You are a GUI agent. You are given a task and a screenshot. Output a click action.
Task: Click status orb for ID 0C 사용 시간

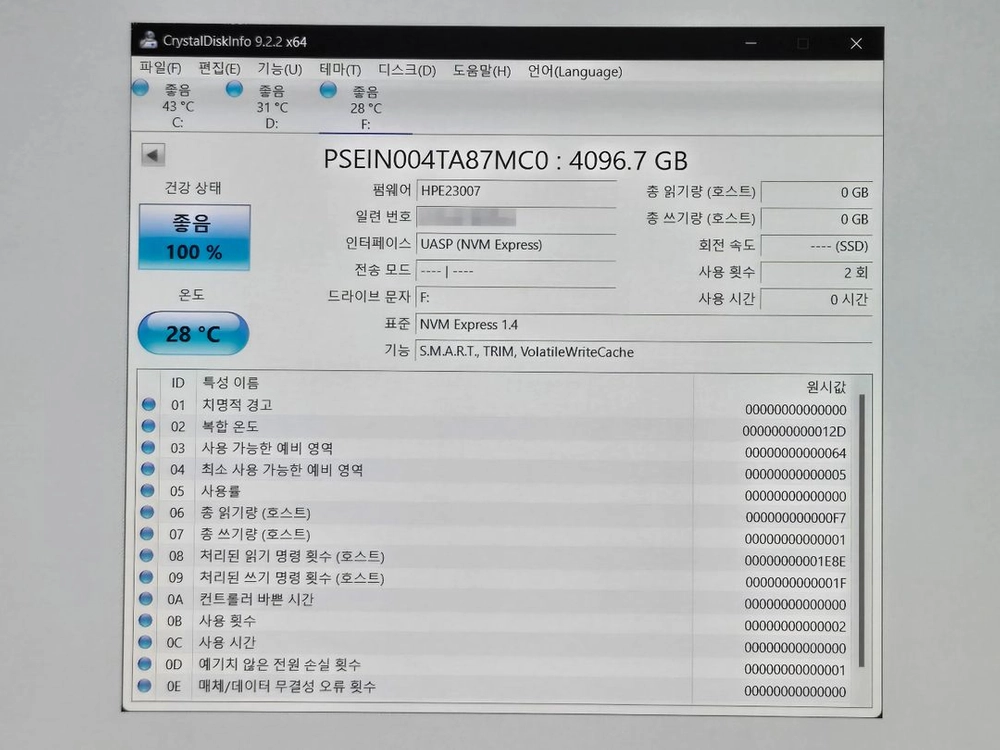(x=145, y=642)
